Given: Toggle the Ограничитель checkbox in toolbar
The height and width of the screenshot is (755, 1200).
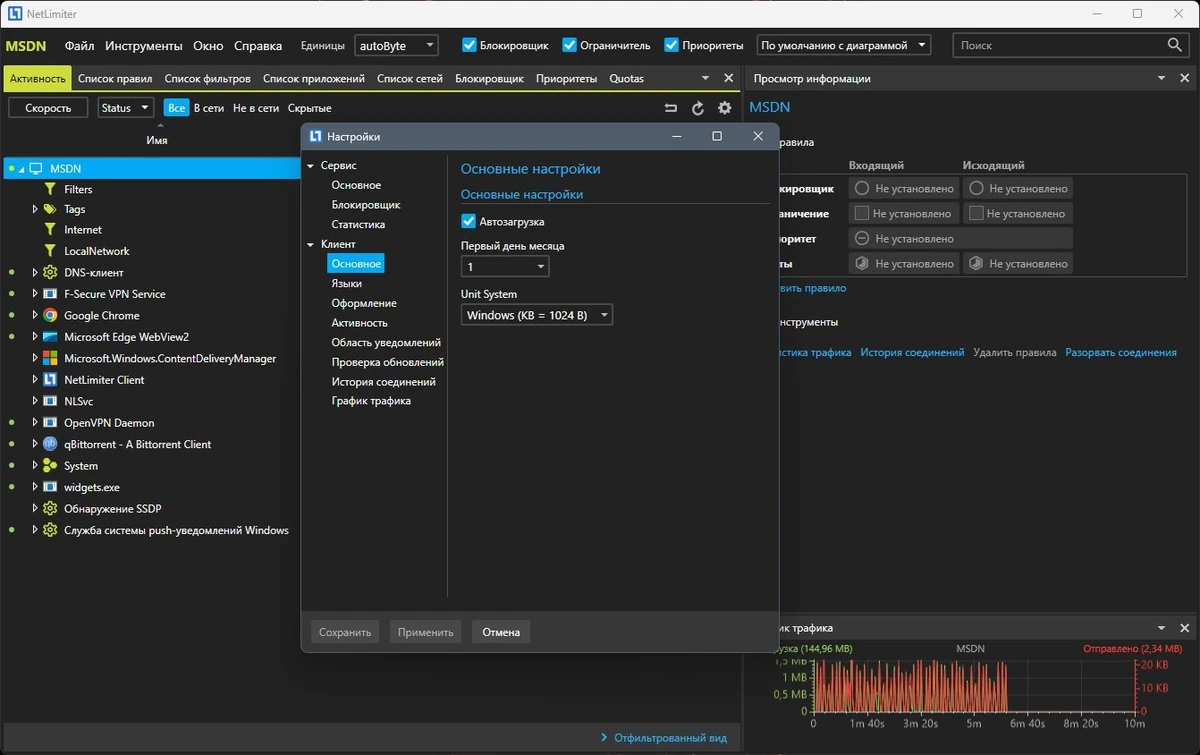Looking at the screenshot, I should point(570,45).
